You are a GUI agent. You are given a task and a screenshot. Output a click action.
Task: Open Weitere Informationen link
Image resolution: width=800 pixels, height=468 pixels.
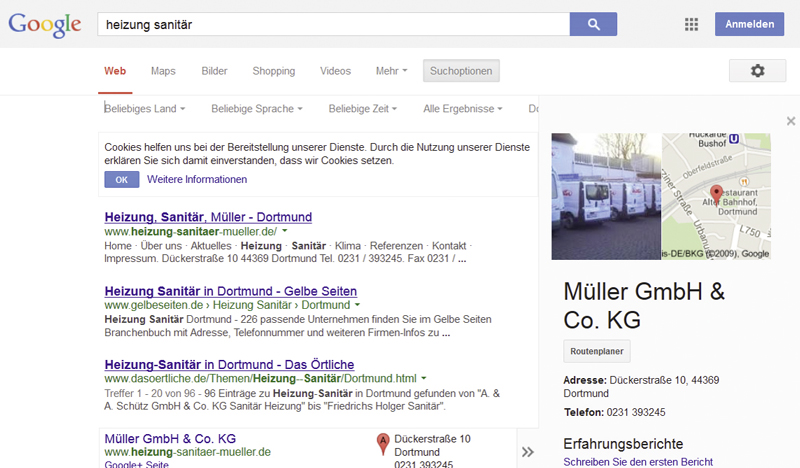tap(197, 179)
